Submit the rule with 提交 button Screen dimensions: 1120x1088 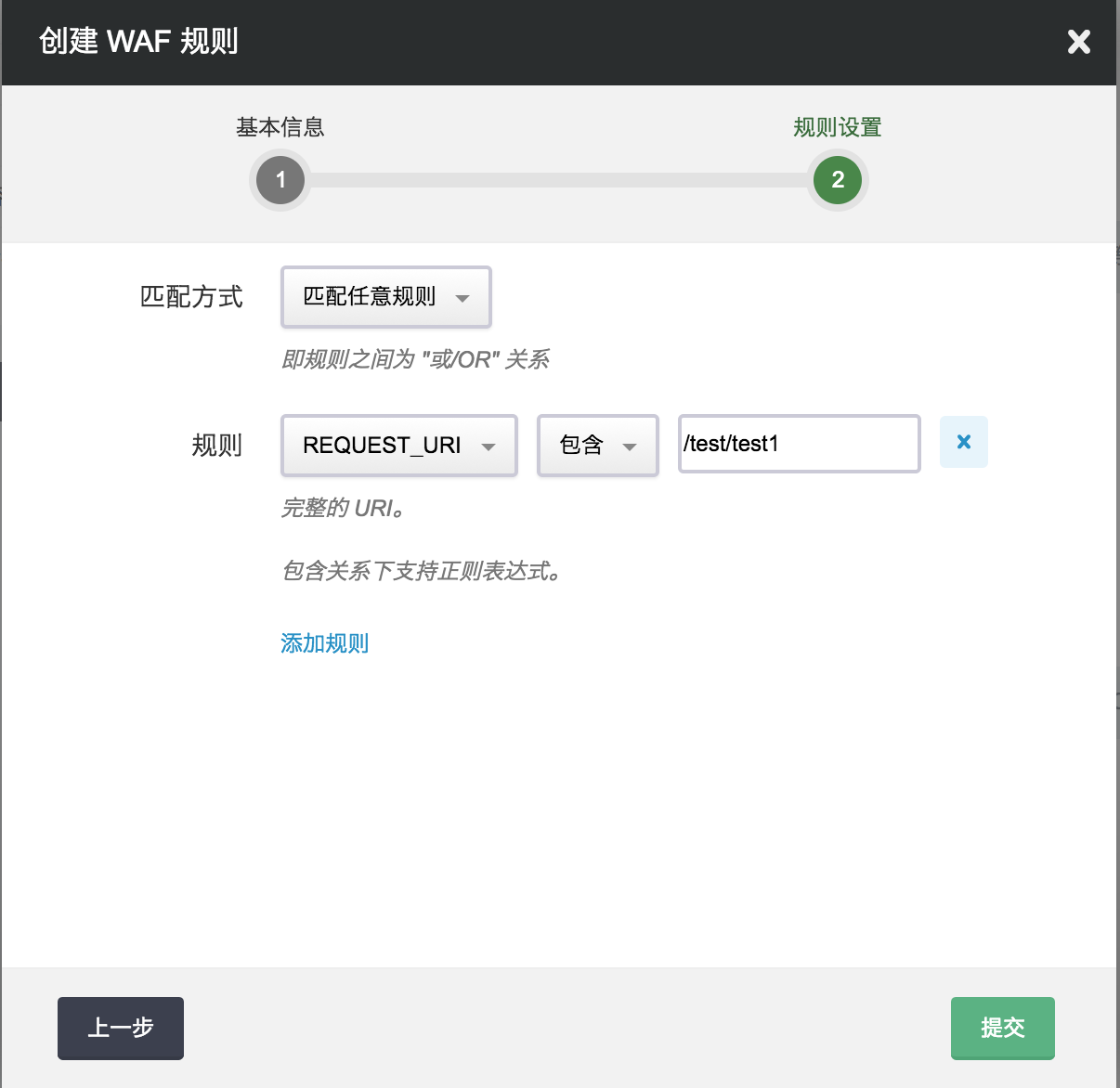pyautogui.click(x=1002, y=1028)
